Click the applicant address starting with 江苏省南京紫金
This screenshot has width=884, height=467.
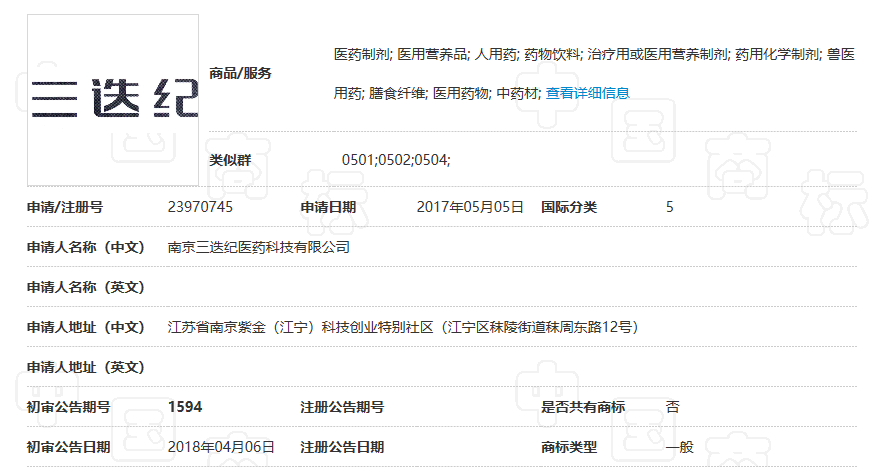(403, 327)
